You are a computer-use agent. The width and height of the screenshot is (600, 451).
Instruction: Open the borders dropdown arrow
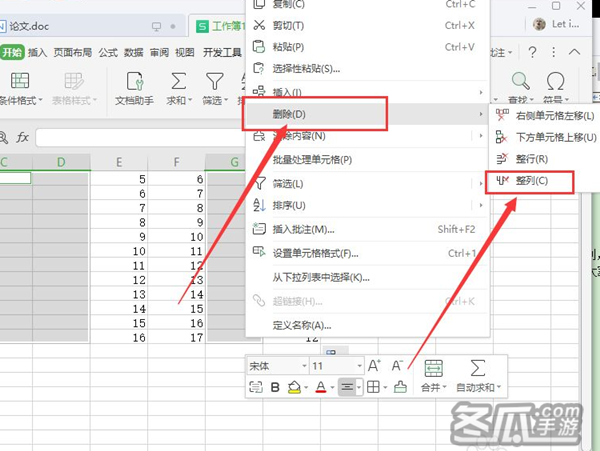385,388
